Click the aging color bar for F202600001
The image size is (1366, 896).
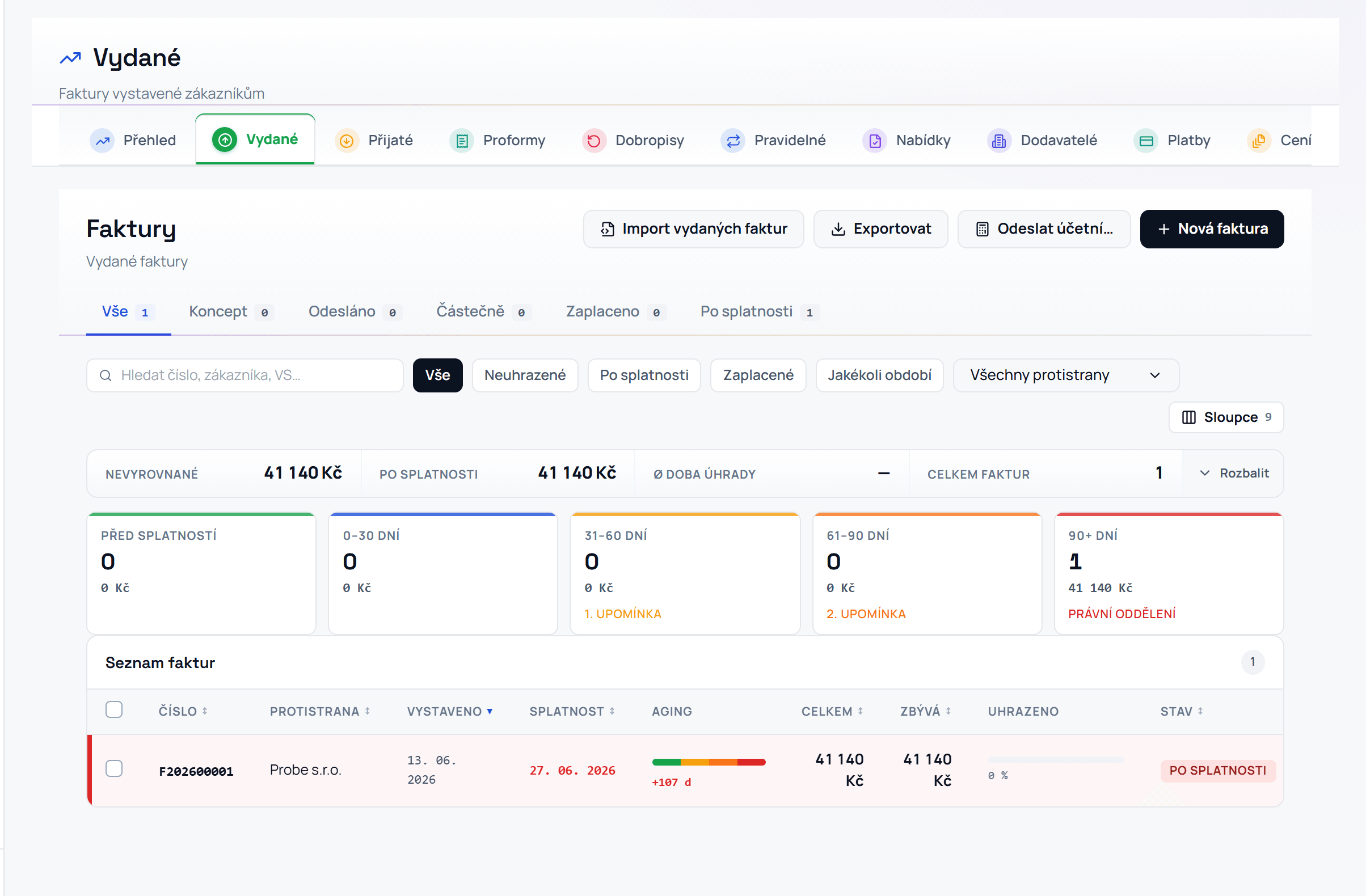point(709,762)
